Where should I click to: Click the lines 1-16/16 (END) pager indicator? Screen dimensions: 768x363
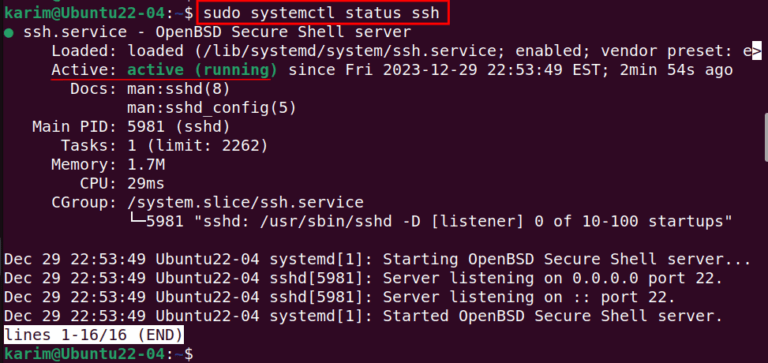click(x=94, y=335)
